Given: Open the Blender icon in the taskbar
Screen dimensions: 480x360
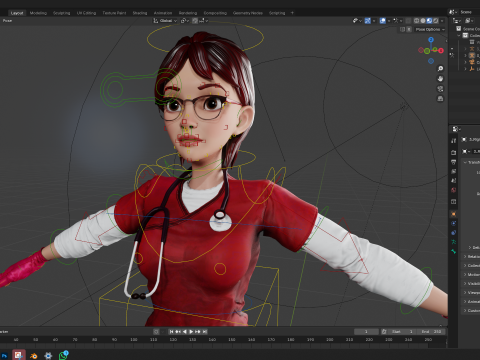Looking at the screenshot, I should [33, 356].
